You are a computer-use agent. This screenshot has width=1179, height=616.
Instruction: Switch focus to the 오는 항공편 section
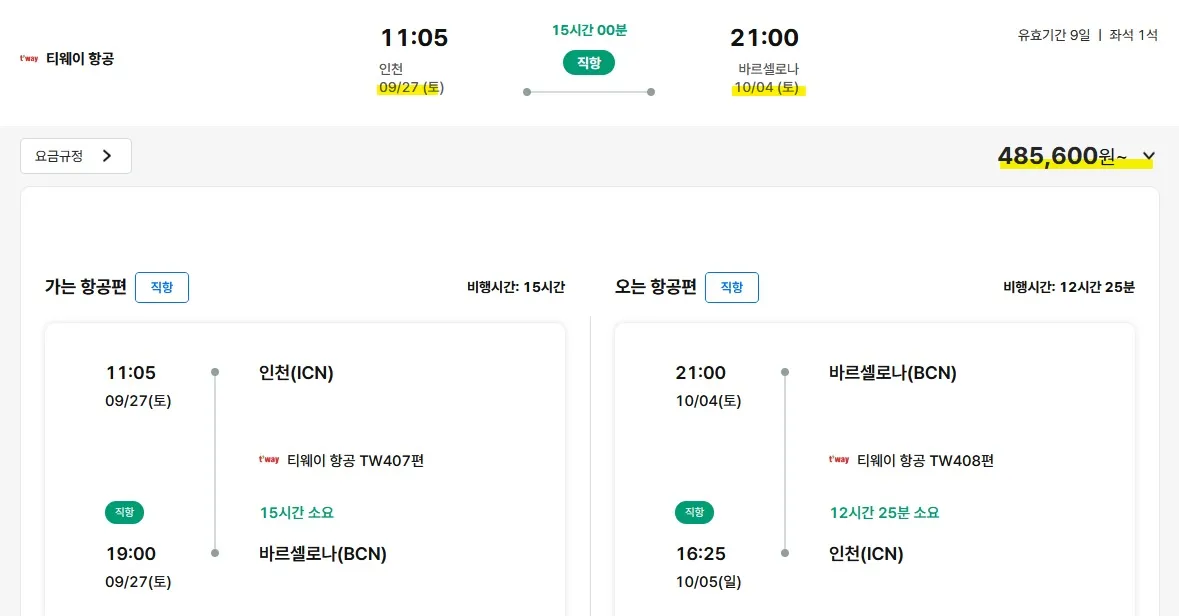pyautogui.click(x=654, y=287)
